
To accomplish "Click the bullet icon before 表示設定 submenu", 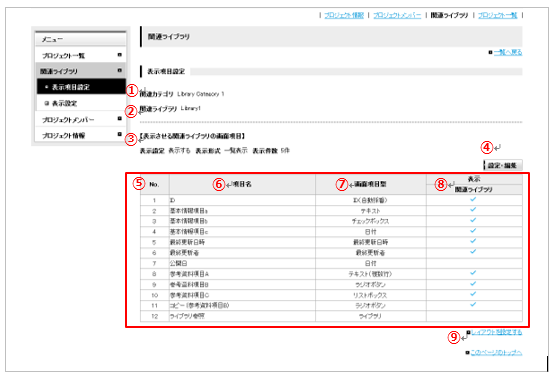I will (47, 103).
